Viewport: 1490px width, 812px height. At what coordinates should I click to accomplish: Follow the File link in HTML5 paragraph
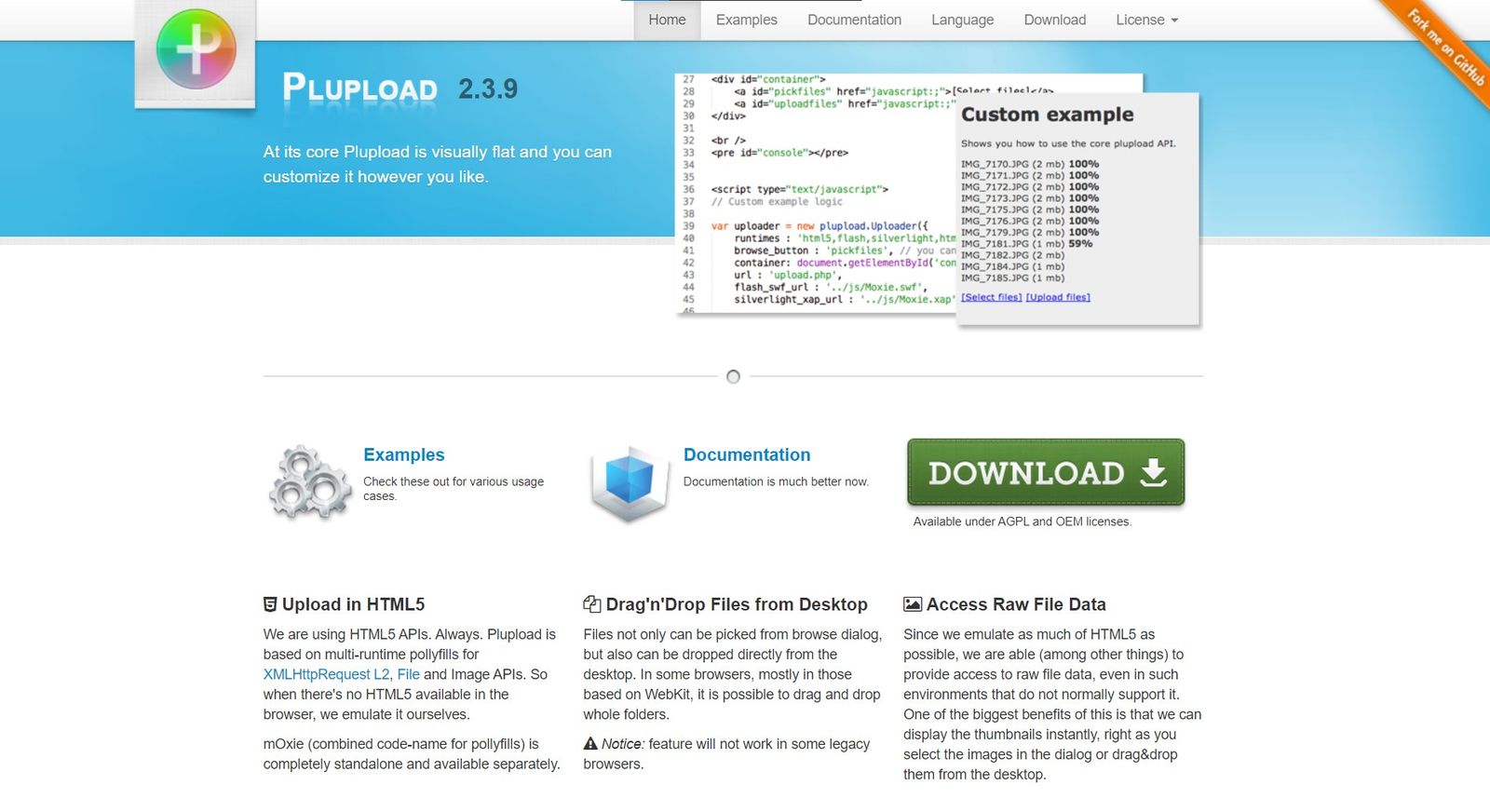pyautogui.click(x=409, y=674)
